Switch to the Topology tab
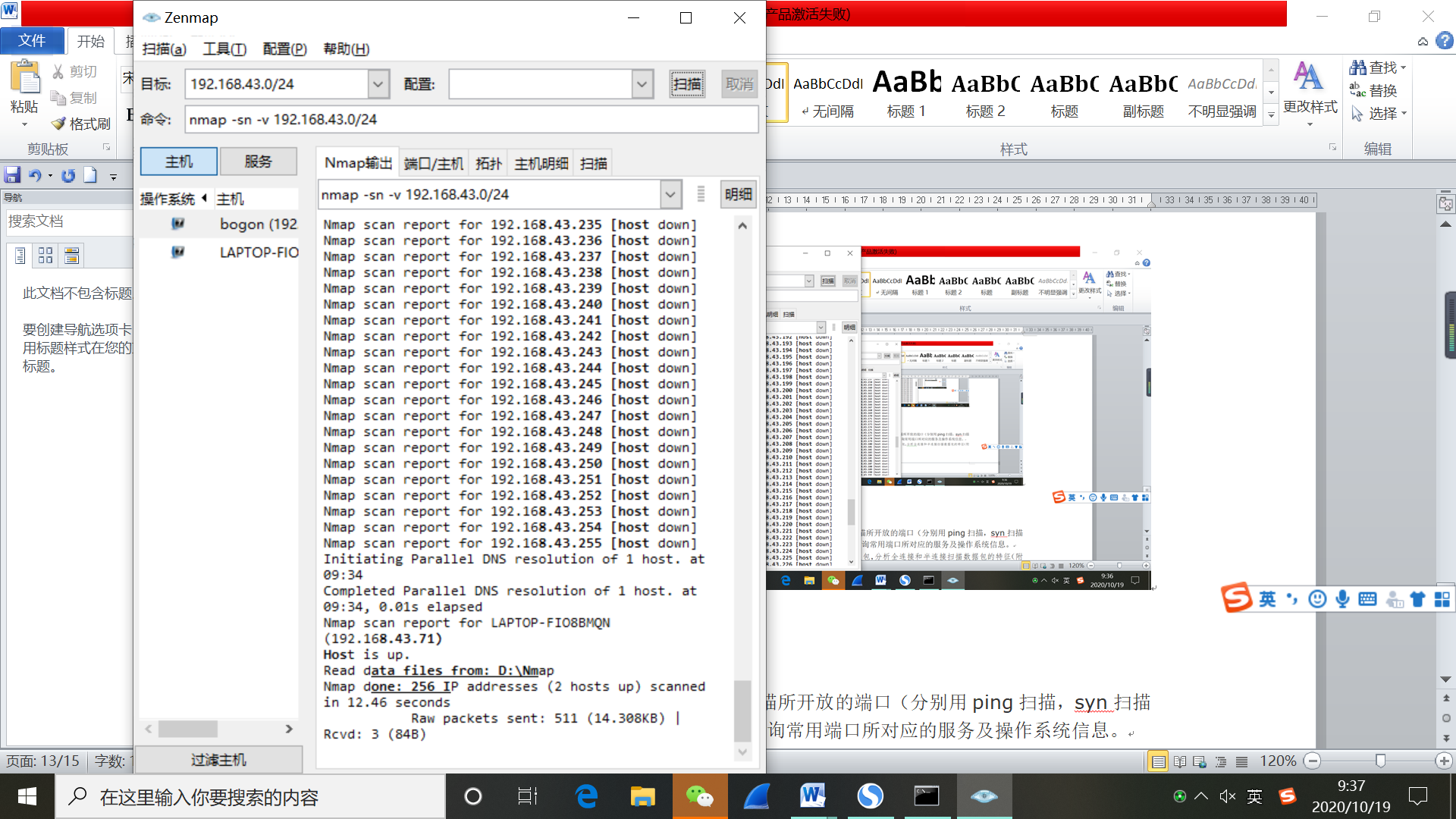The height and width of the screenshot is (819, 1456). [488, 163]
